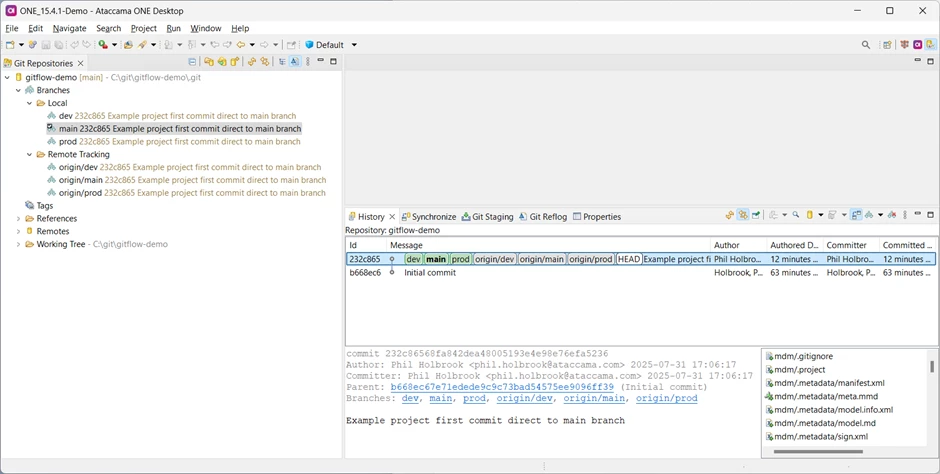The height and width of the screenshot is (474, 940).
Task: Collapse the Local branches folder
Action: click(x=29, y=103)
